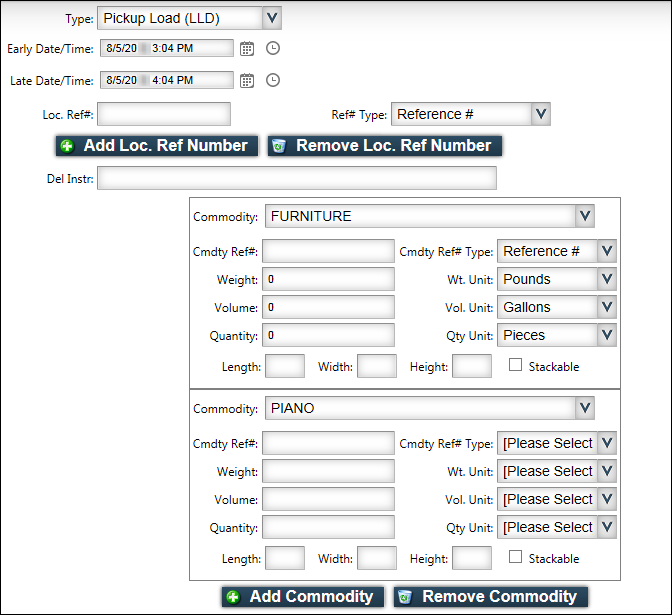Focus the Late Date/Time field
The height and width of the screenshot is (615, 672).
pos(167,80)
